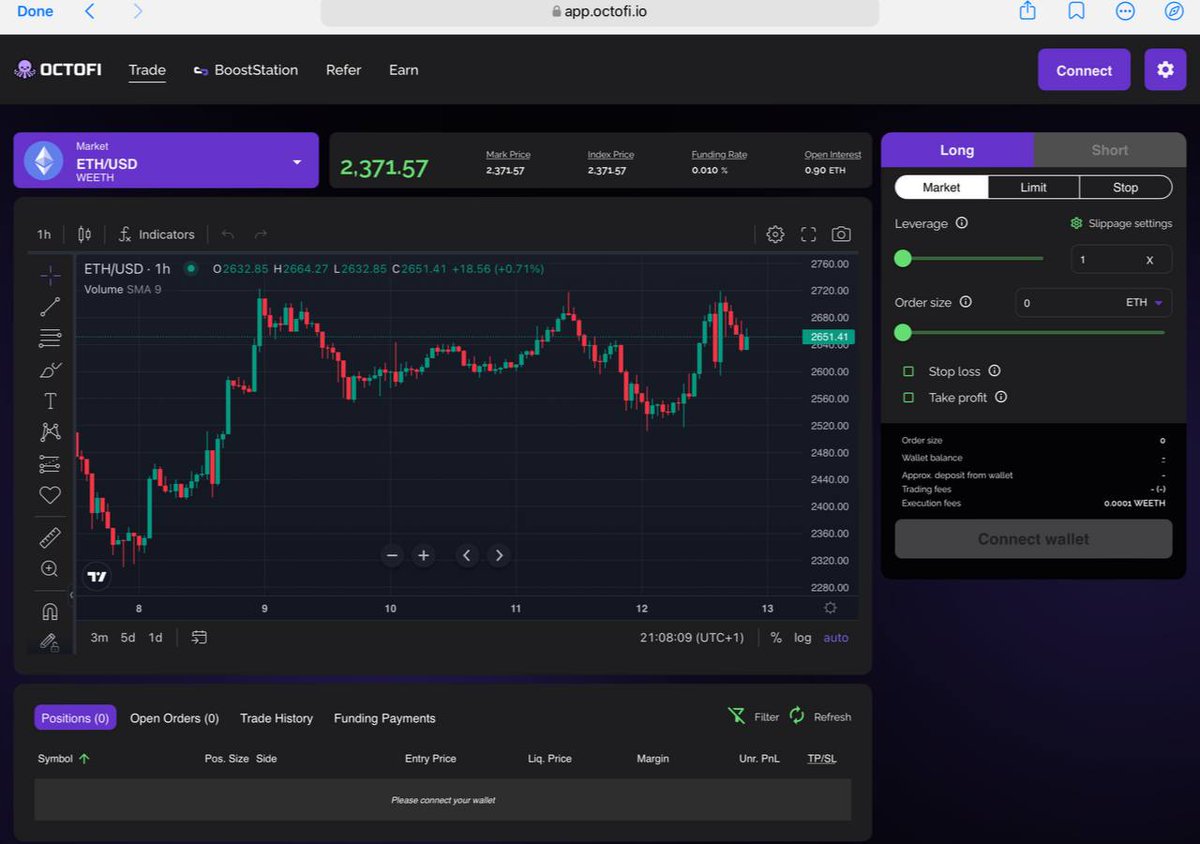Open the Earn page
This screenshot has width=1200, height=844.
(404, 70)
